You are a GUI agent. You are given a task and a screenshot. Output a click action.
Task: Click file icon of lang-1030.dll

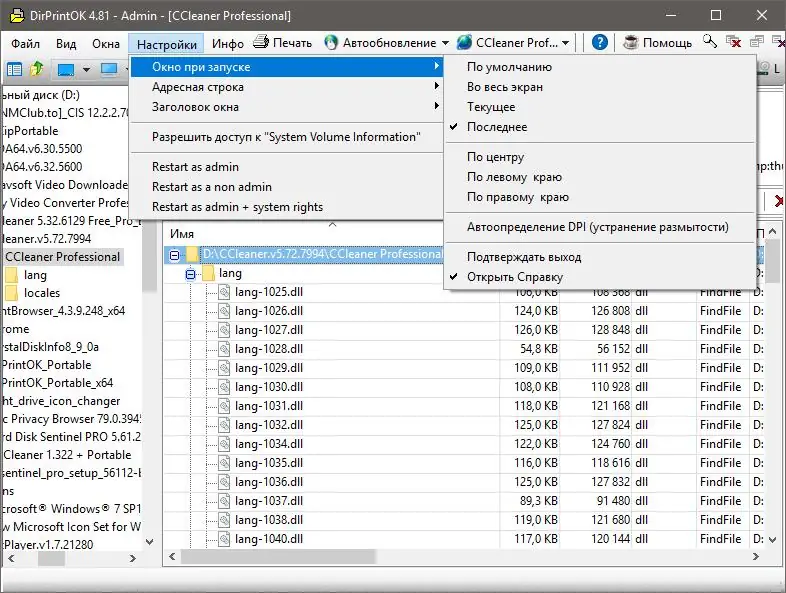[x=224, y=387]
